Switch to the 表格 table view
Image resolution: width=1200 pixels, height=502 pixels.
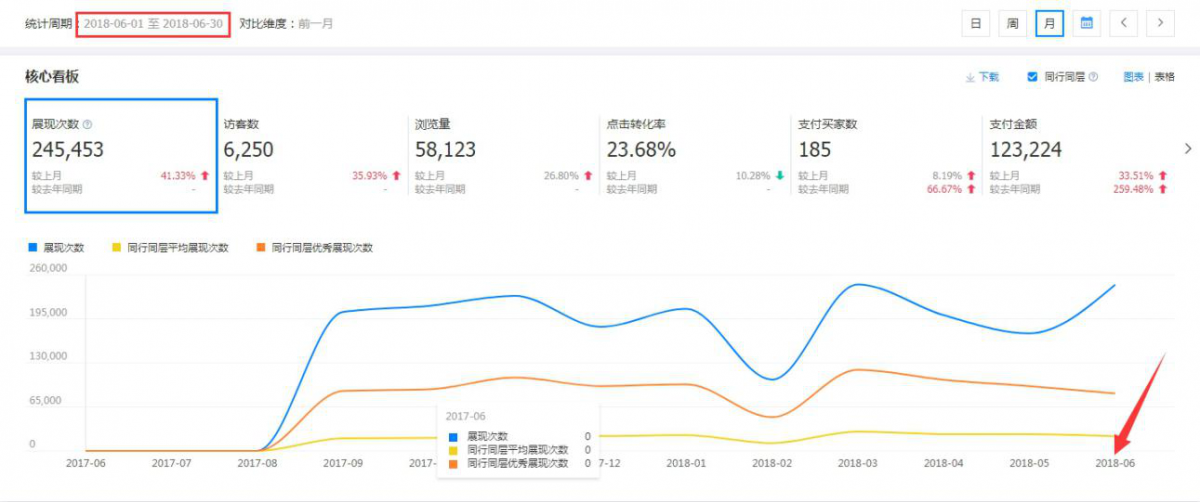pos(1165,77)
